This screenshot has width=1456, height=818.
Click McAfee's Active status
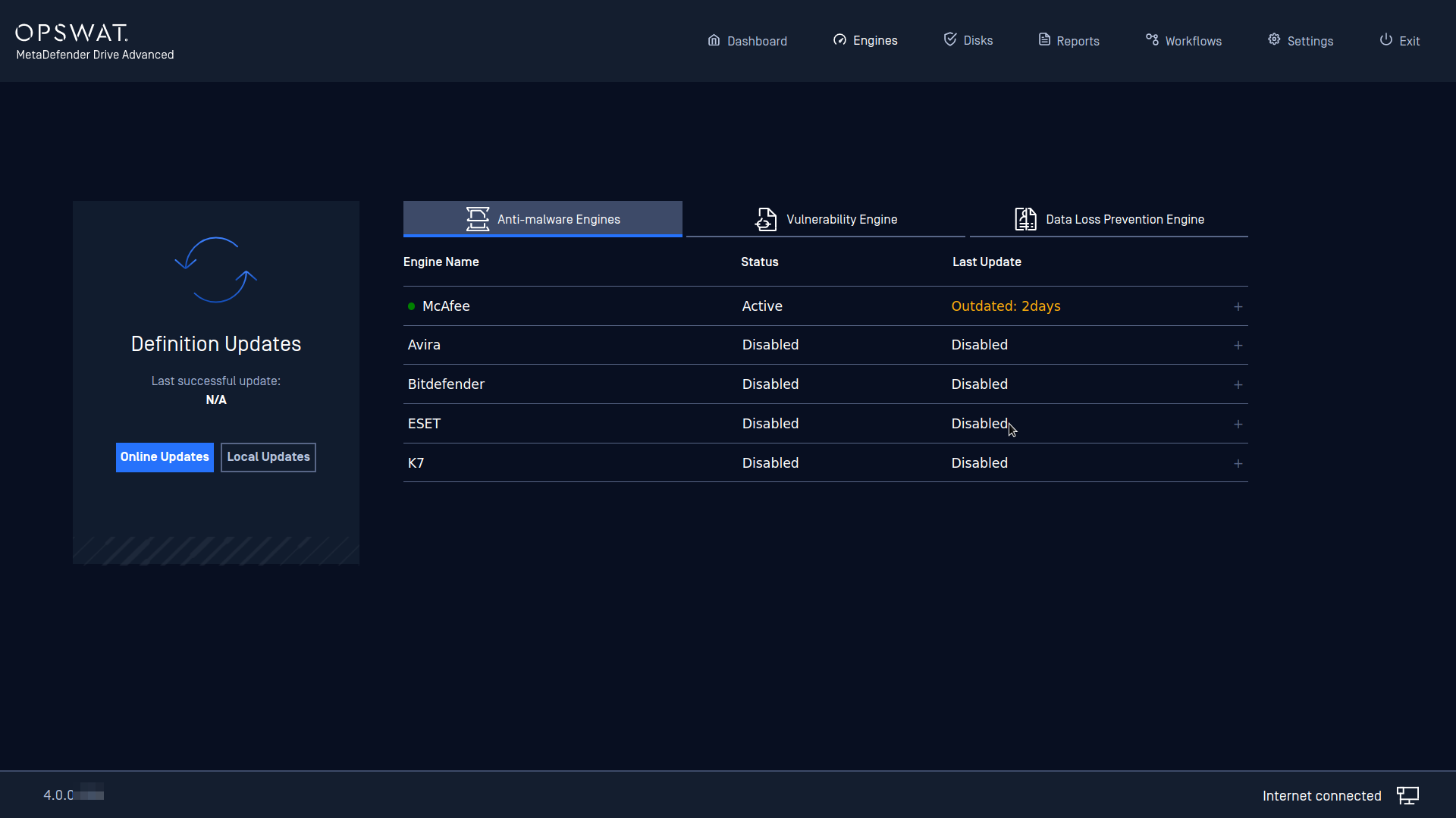click(762, 306)
